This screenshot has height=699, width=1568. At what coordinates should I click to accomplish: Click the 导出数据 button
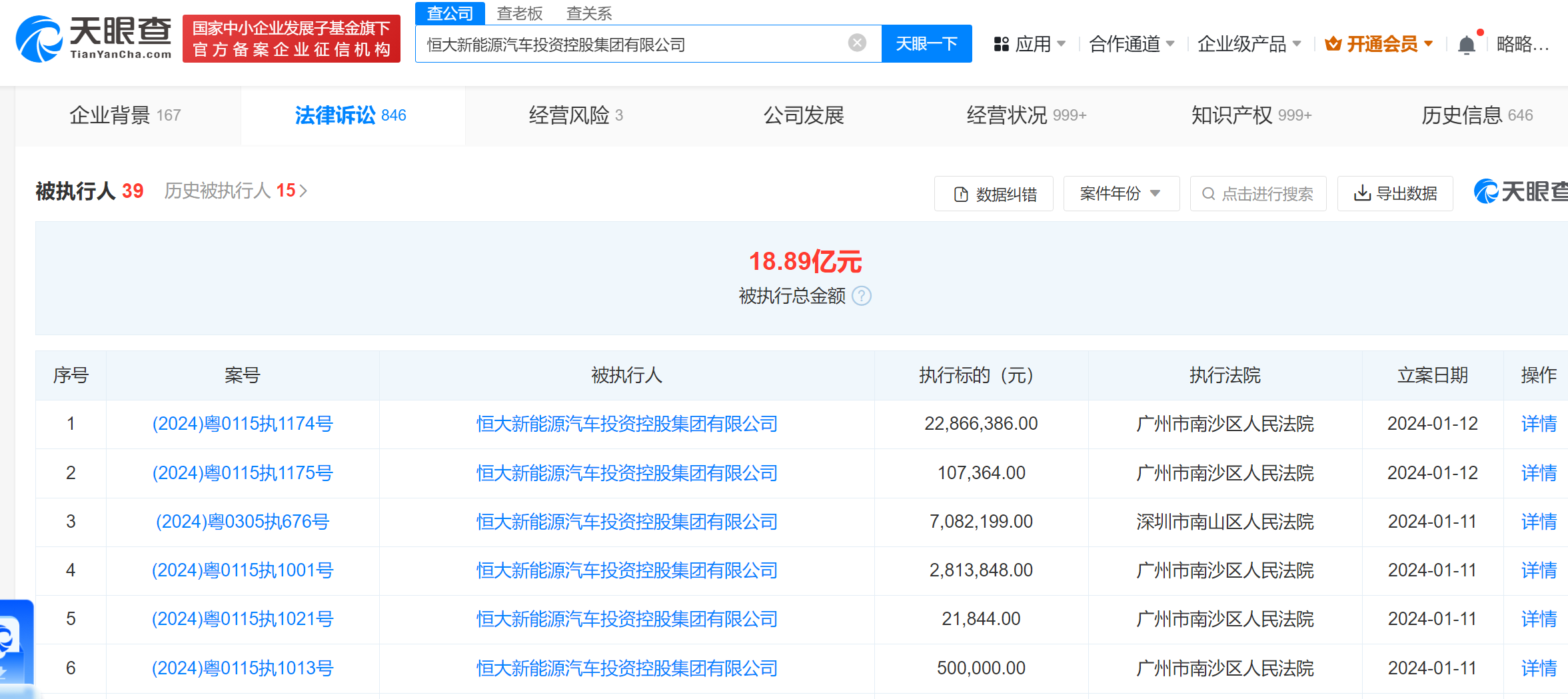click(x=1395, y=193)
